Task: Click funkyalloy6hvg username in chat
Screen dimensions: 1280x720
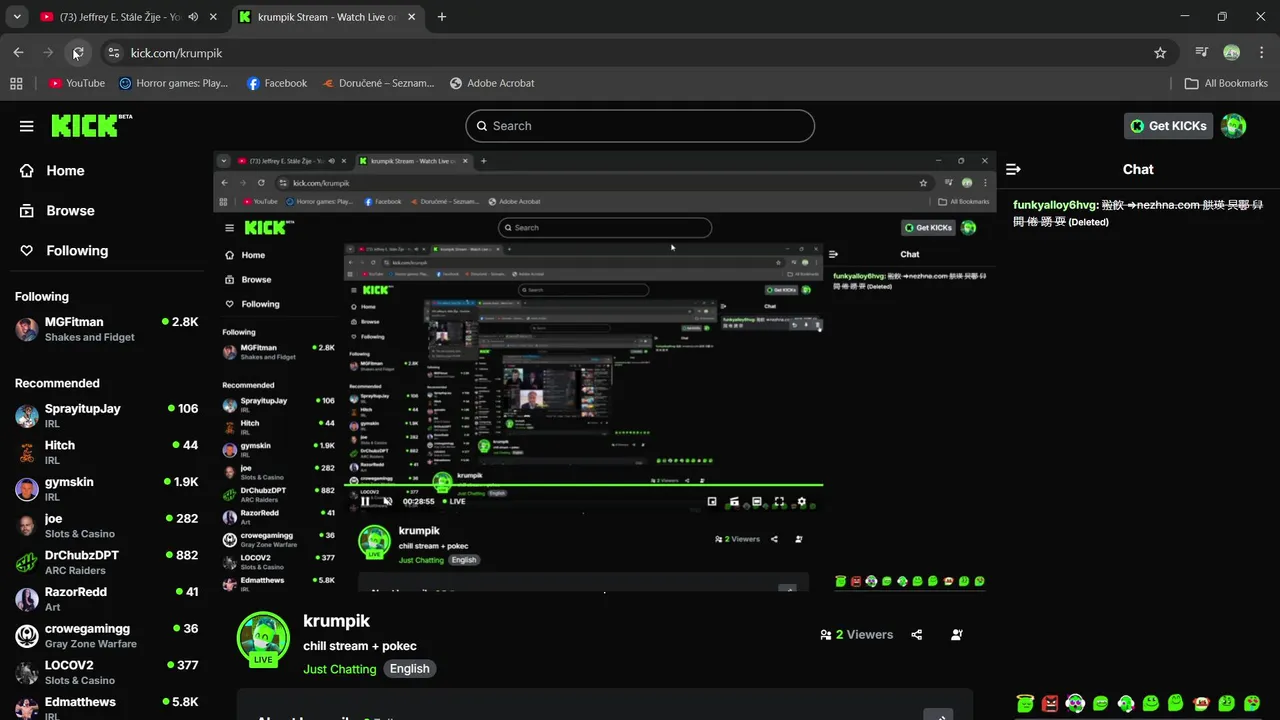Action: coord(1055,205)
